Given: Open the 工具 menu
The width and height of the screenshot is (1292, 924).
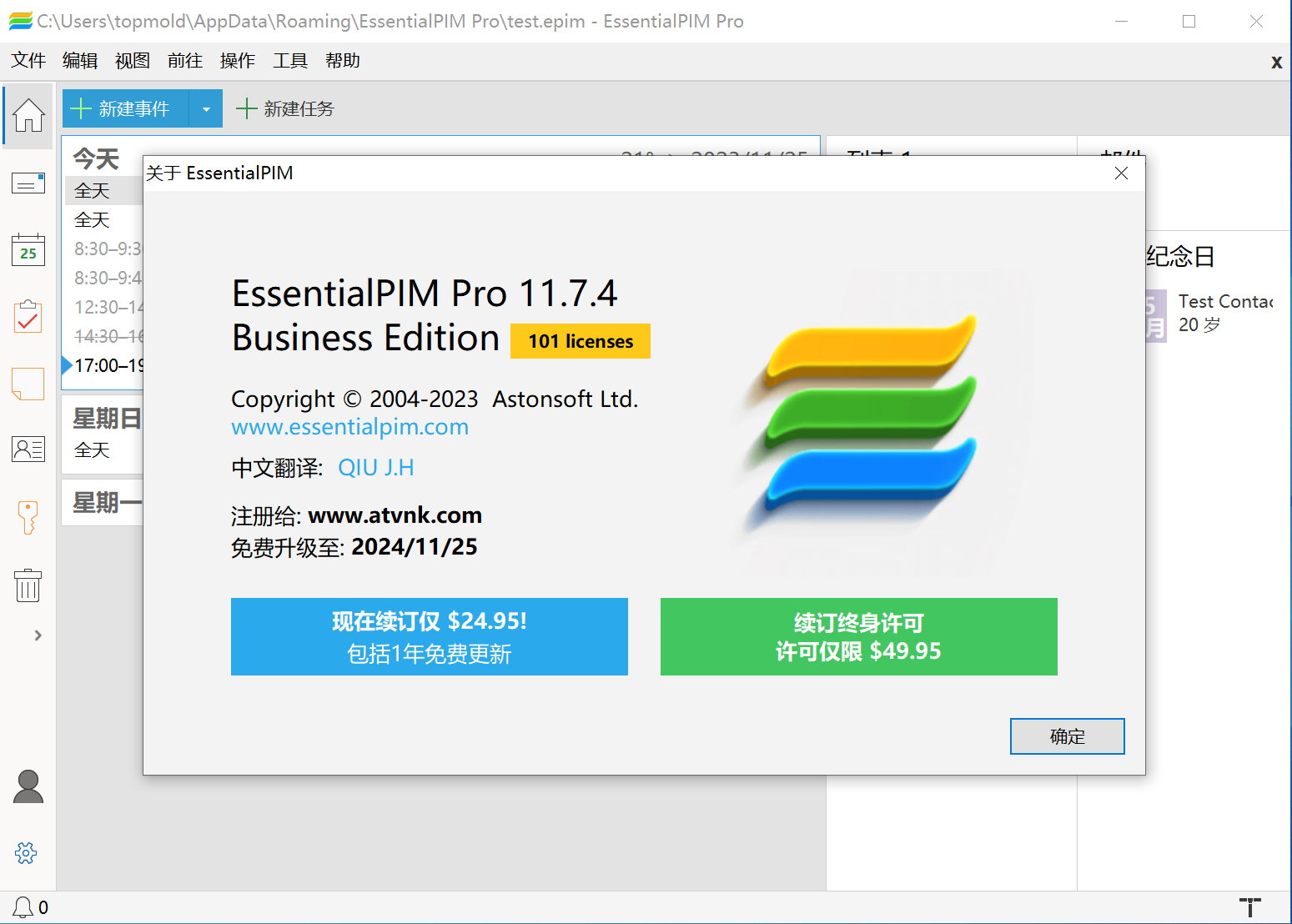Looking at the screenshot, I should [290, 61].
